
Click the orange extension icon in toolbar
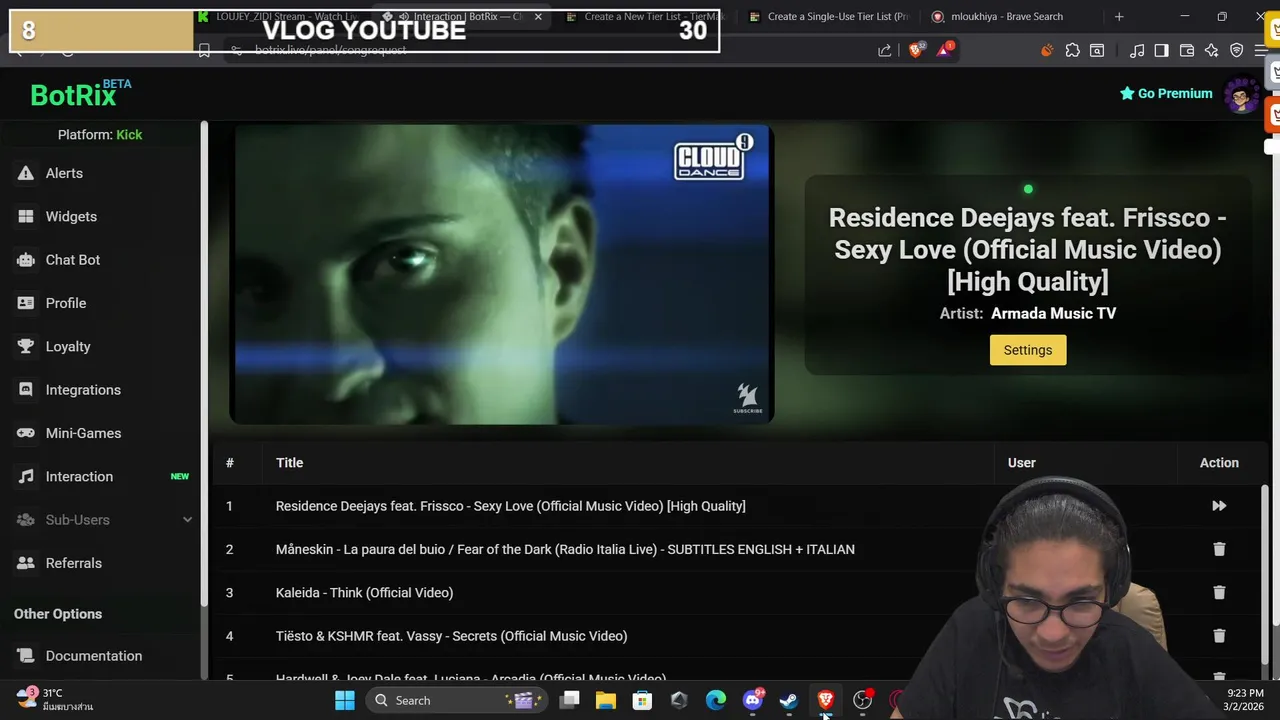(x=1047, y=50)
